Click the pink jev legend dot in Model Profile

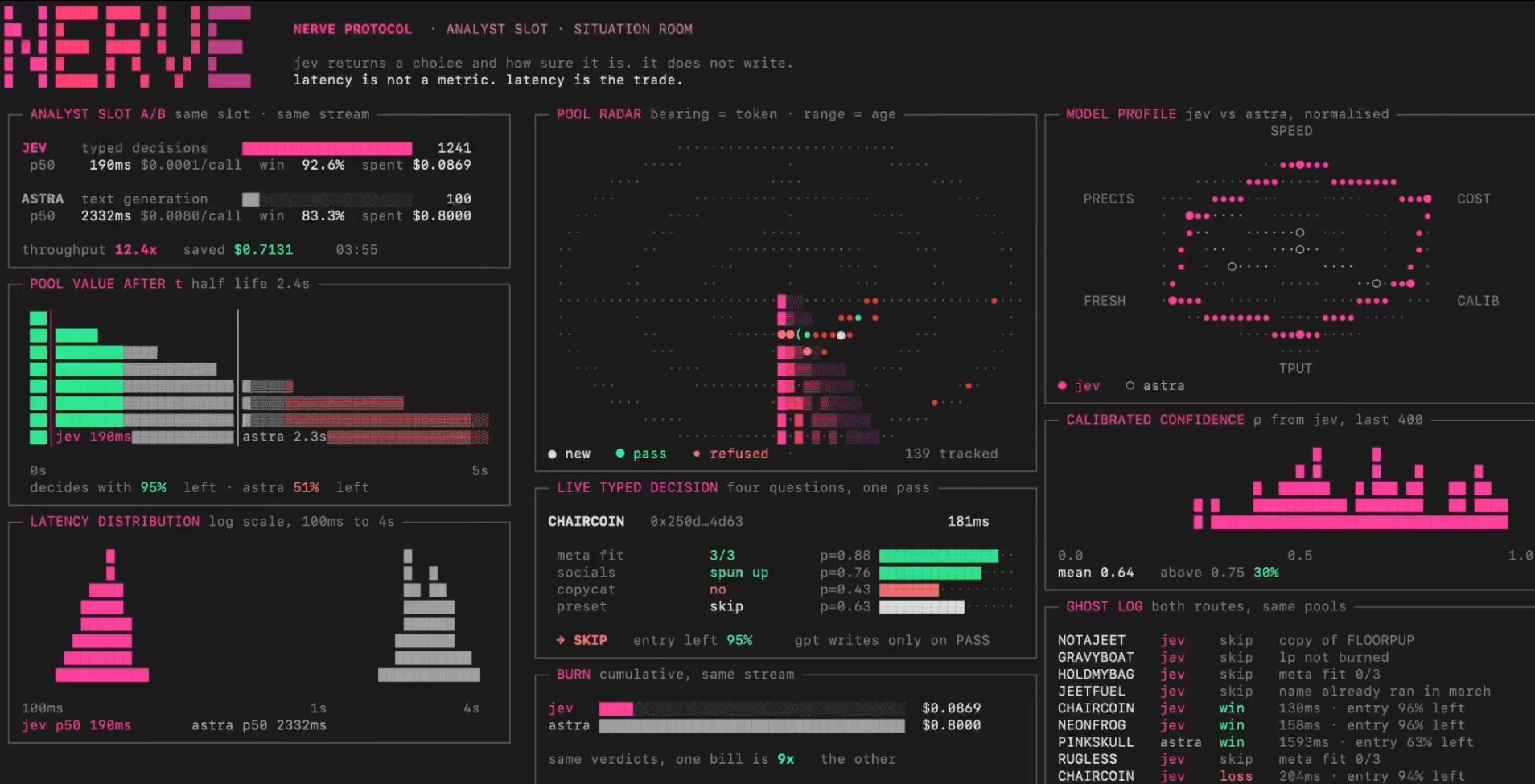pos(1062,386)
